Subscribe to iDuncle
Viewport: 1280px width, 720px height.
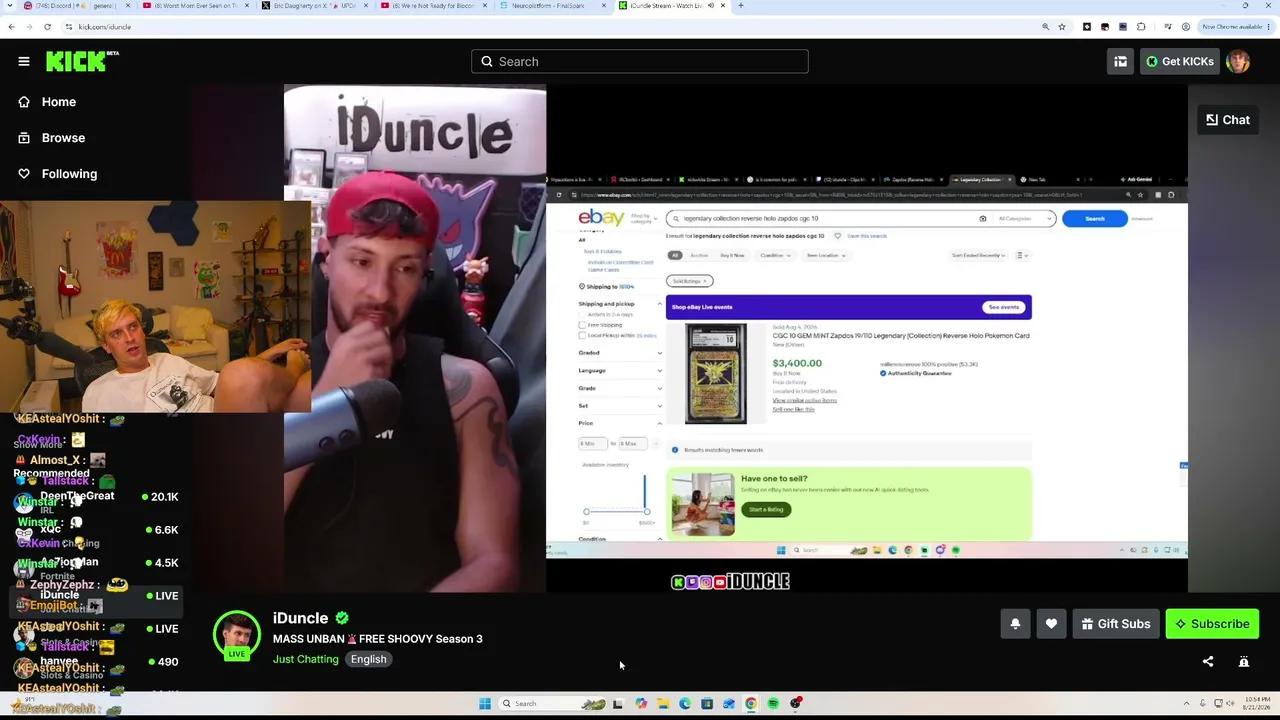(x=1212, y=624)
